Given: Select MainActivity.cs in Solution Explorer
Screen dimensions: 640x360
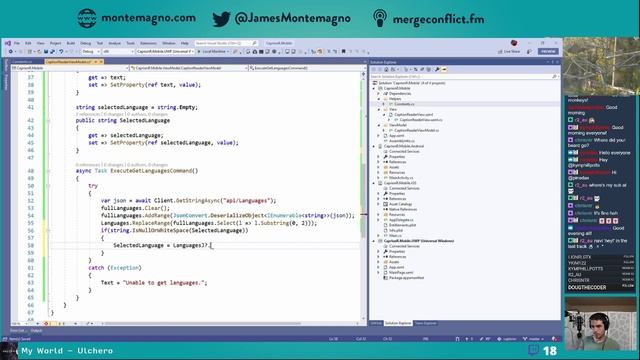Looking at the screenshot, I should (401, 178).
